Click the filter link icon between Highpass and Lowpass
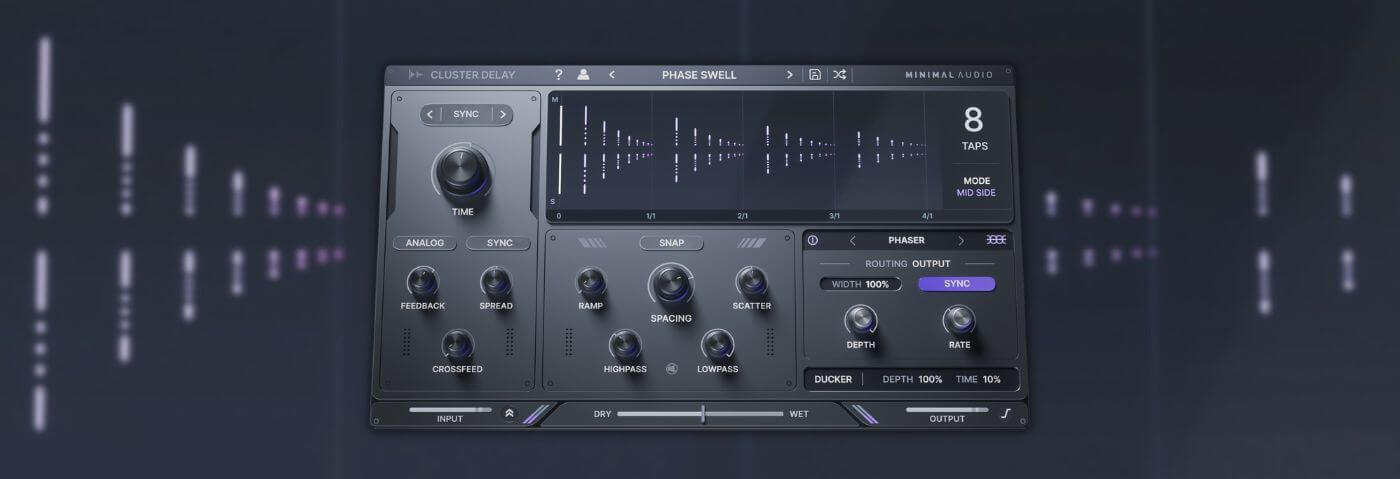Viewport: 1400px width, 479px height. (x=672, y=368)
